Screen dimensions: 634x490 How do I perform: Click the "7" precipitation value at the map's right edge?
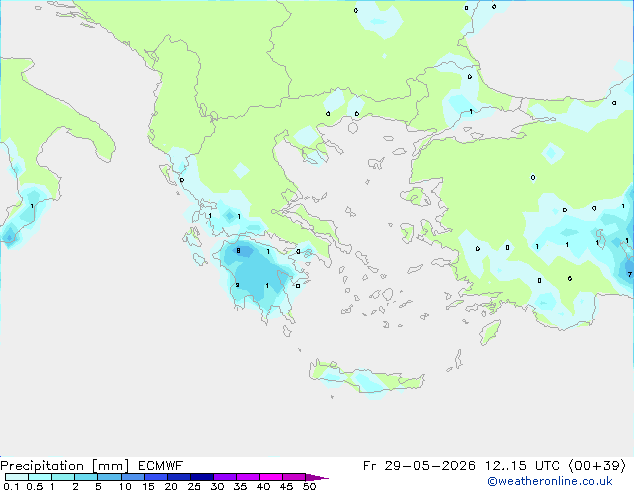coord(630,275)
